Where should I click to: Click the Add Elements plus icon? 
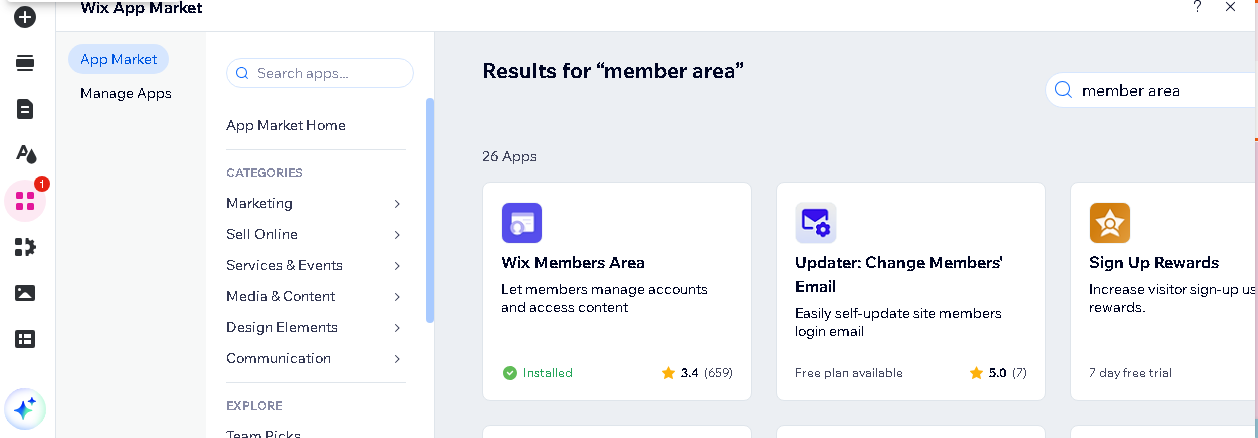pos(25,17)
